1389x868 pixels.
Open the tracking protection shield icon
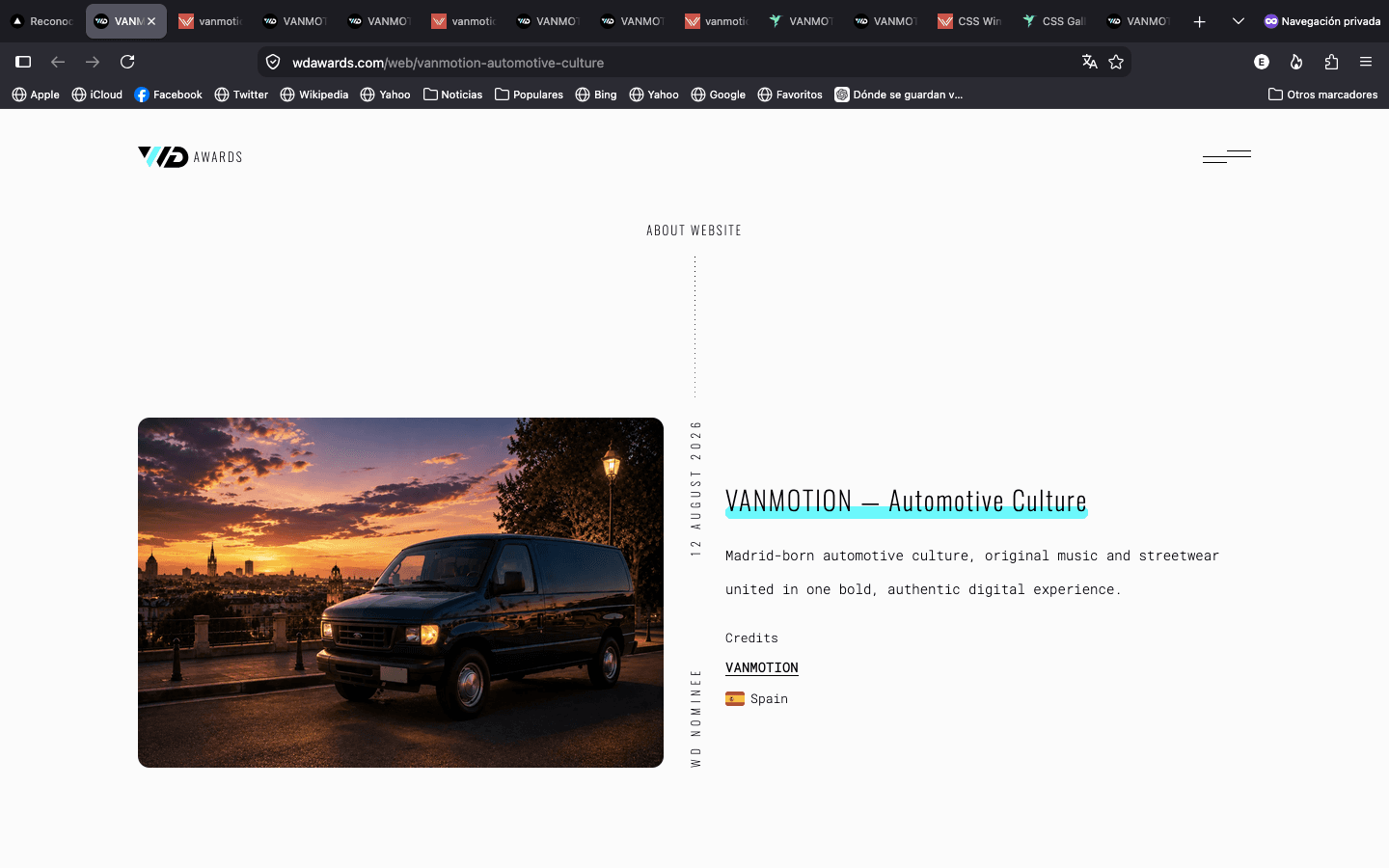[x=273, y=62]
